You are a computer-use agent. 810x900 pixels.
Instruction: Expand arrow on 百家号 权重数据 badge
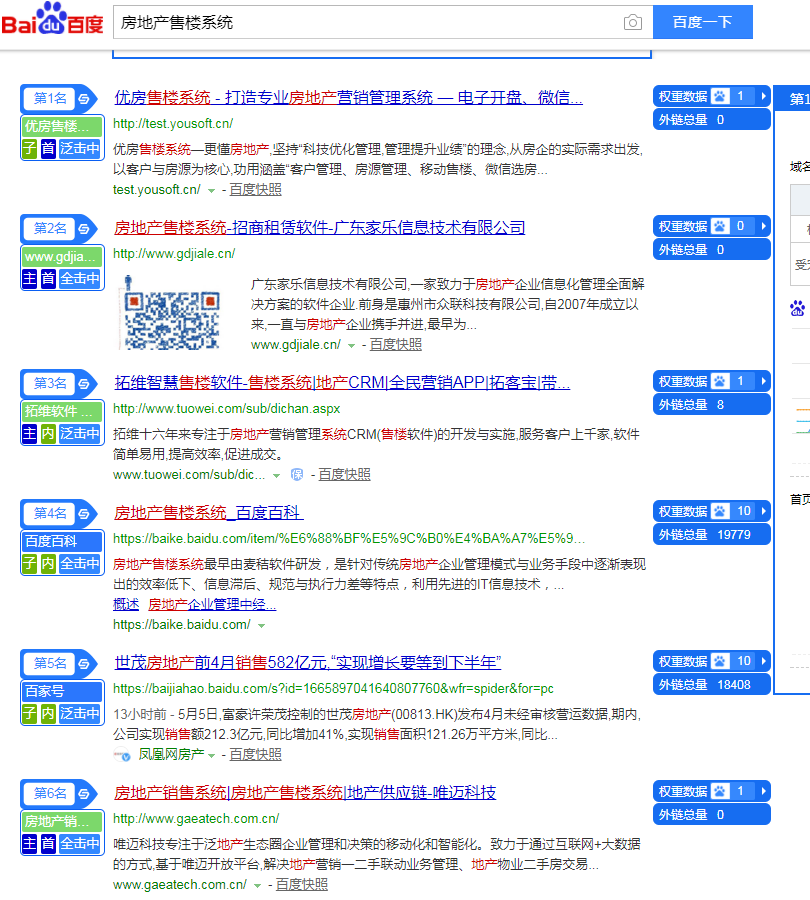pyautogui.click(x=763, y=661)
